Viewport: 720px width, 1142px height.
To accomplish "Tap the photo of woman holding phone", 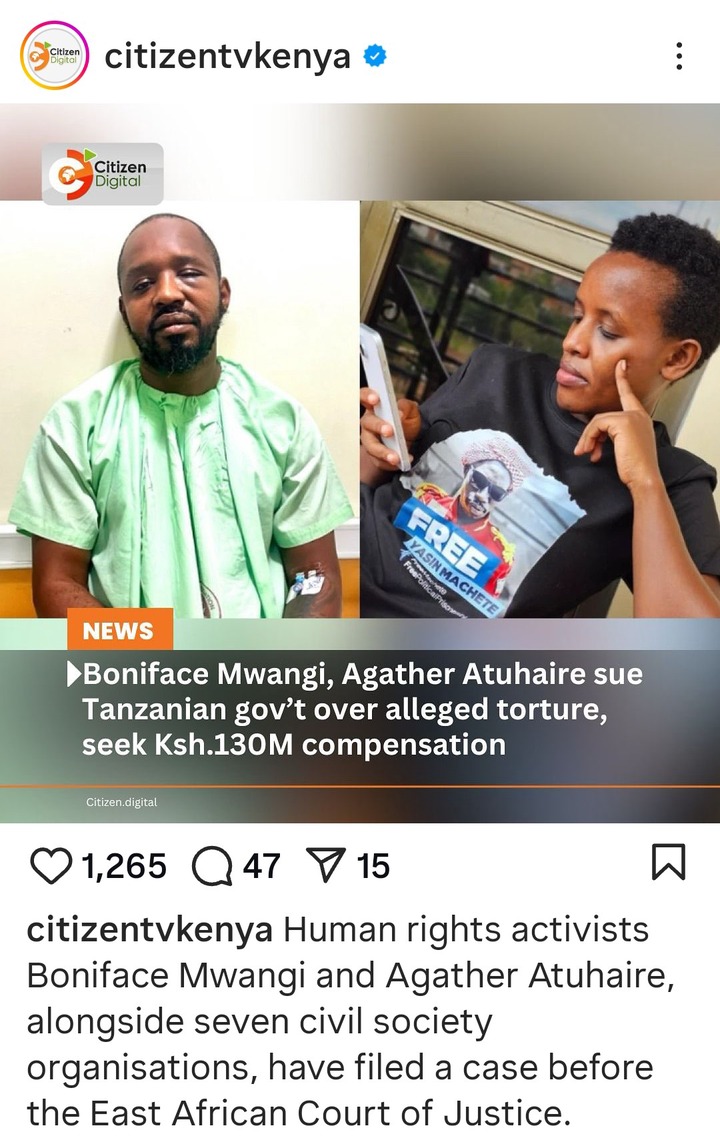I will (540, 409).
